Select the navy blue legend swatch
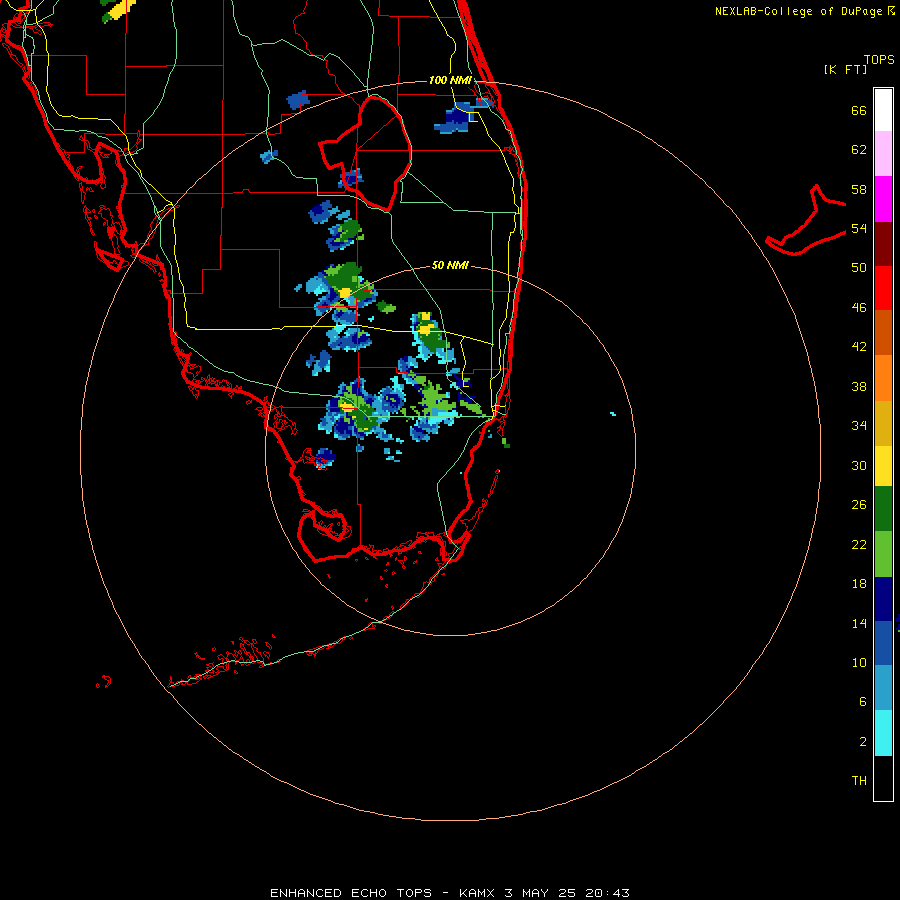 pos(883,599)
